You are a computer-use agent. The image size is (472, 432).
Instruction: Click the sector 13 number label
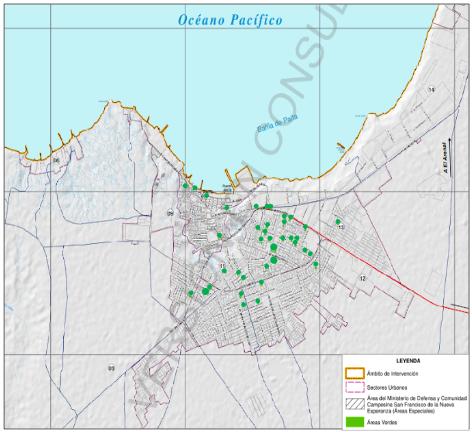(341, 227)
